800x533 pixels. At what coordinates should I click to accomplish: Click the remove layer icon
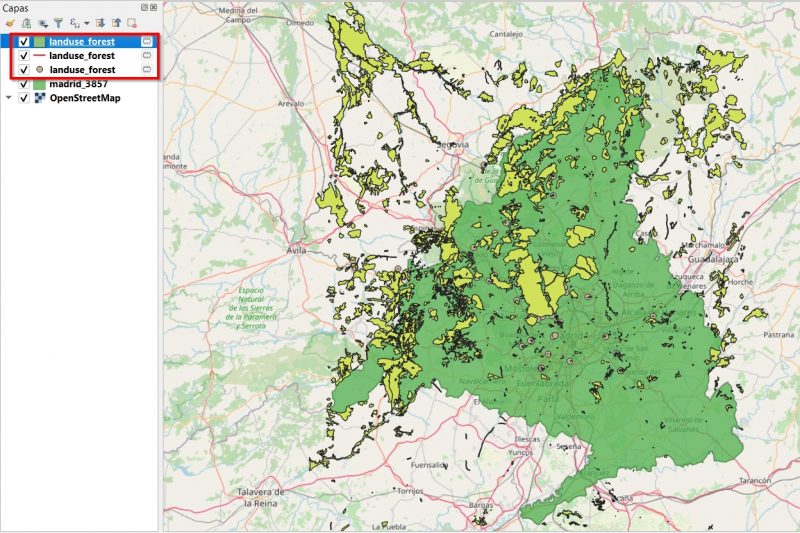pos(132,23)
